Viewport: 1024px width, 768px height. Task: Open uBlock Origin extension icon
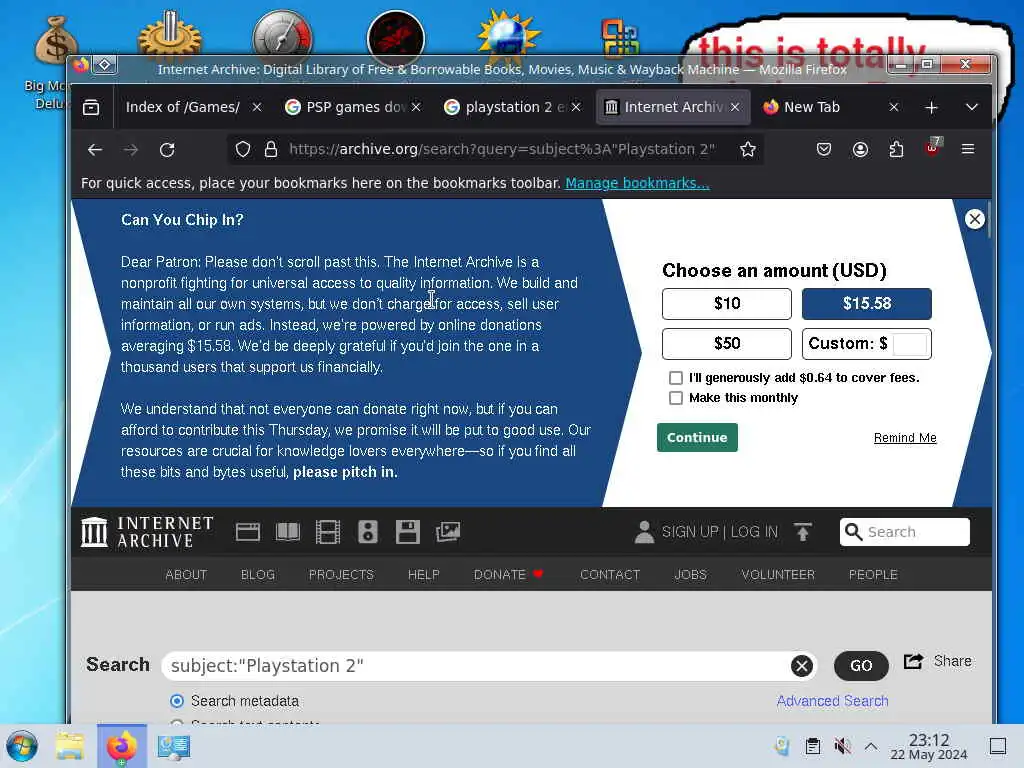pos(933,148)
